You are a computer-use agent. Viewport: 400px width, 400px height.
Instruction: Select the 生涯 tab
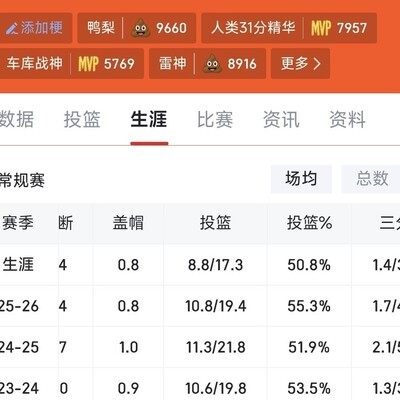pyautogui.click(x=149, y=119)
